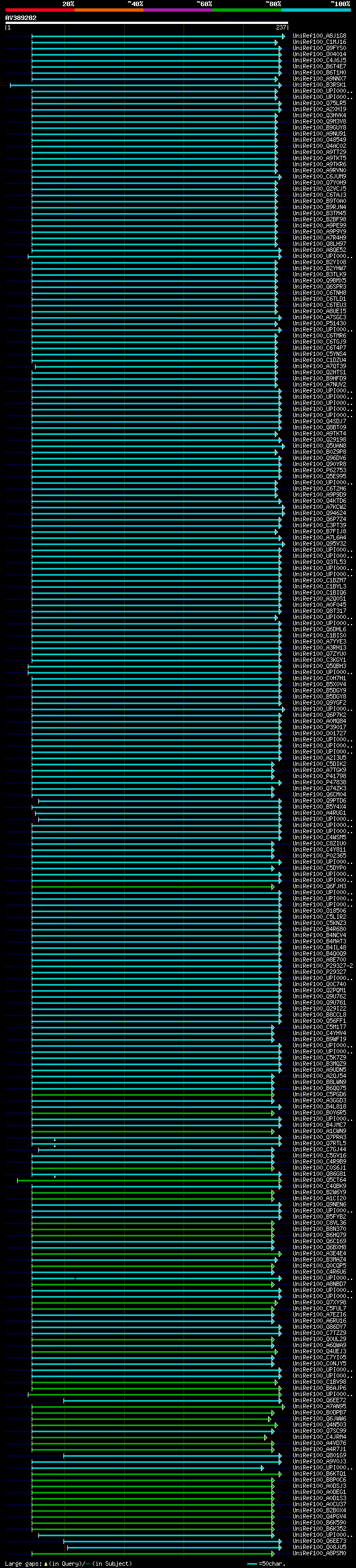Select hit label UniRef100_B6T1H0
This screenshot has width=356, height=1568.
coord(319,72)
